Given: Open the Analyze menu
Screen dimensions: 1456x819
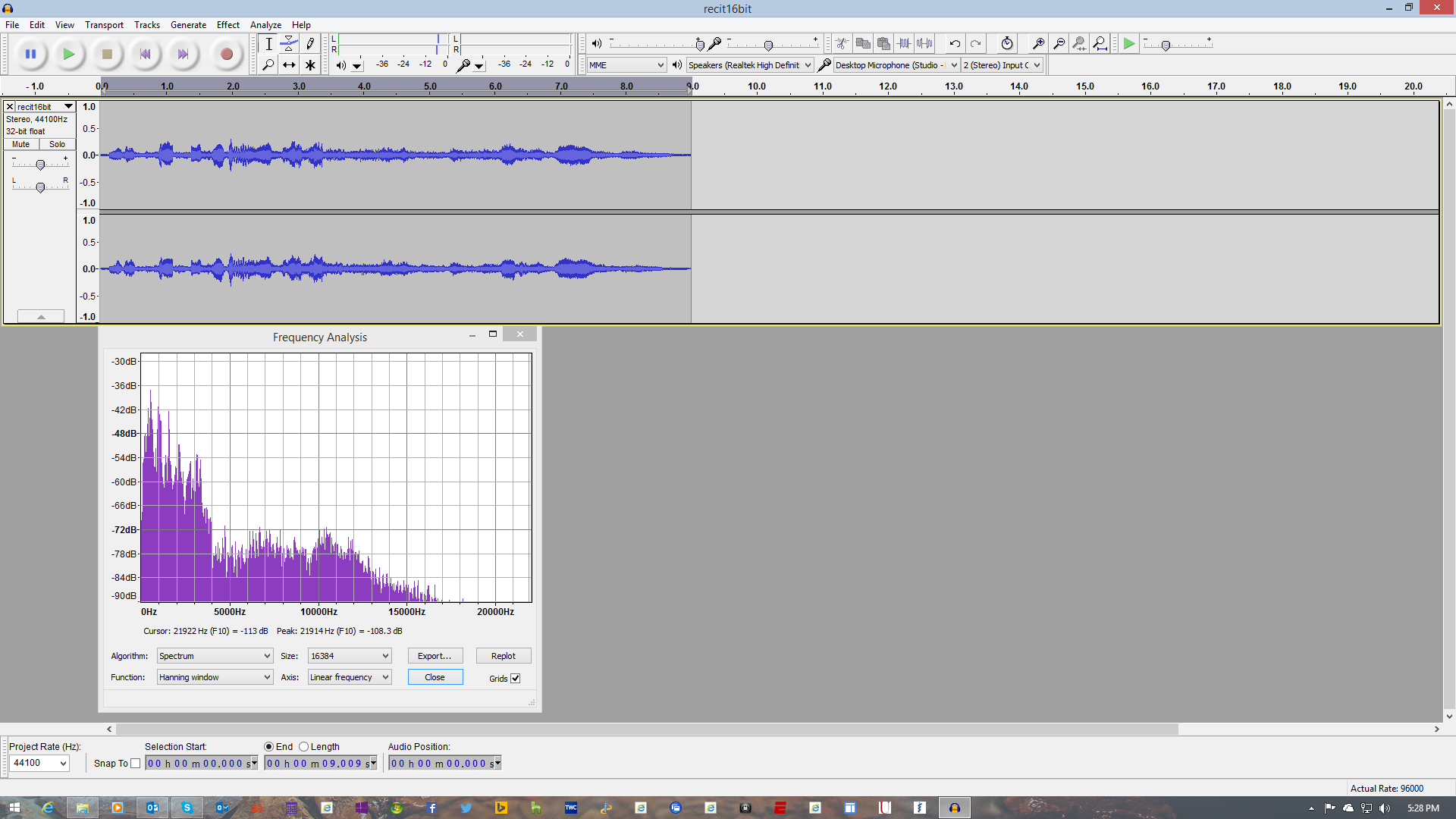Looking at the screenshot, I should point(265,24).
